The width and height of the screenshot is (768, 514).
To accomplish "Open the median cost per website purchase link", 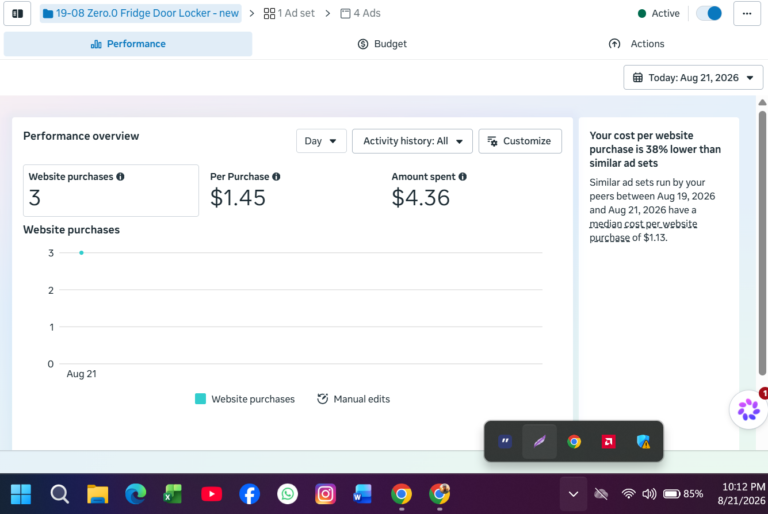I will click(643, 230).
